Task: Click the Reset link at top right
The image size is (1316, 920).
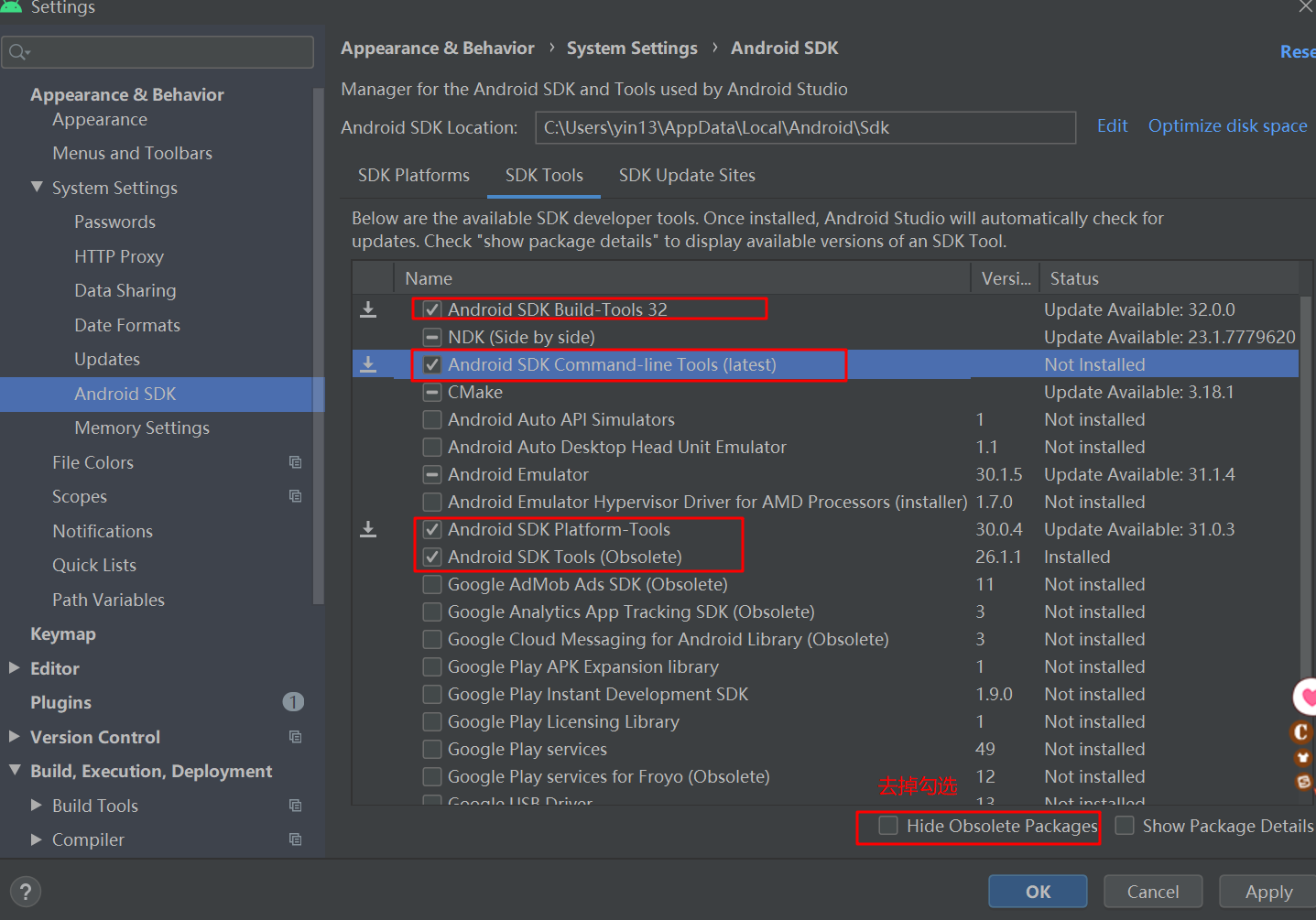Action: point(1298,52)
